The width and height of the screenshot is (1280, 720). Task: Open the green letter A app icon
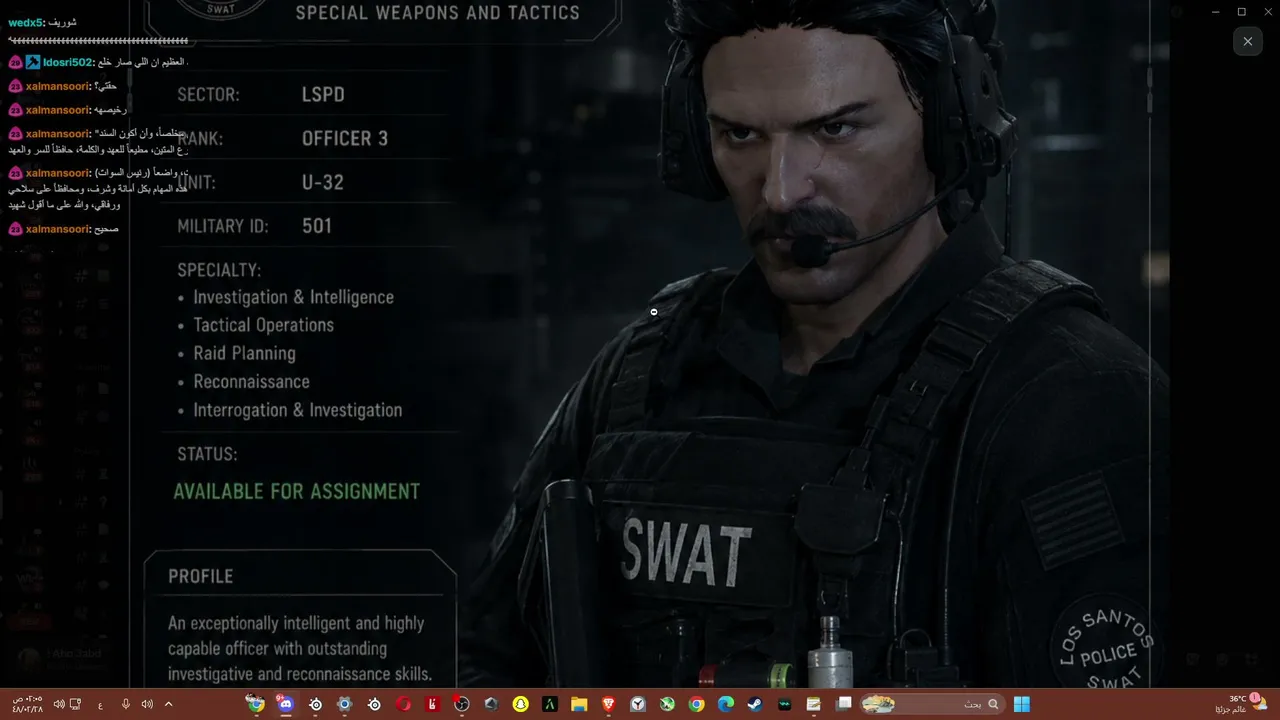pyautogui.click(x=549, y=704)
